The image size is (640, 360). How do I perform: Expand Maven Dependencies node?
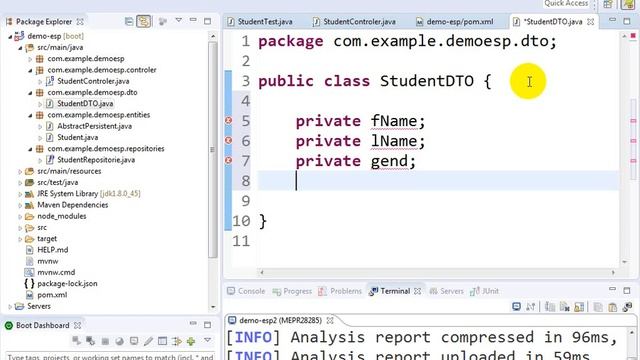tap(20, 205)
